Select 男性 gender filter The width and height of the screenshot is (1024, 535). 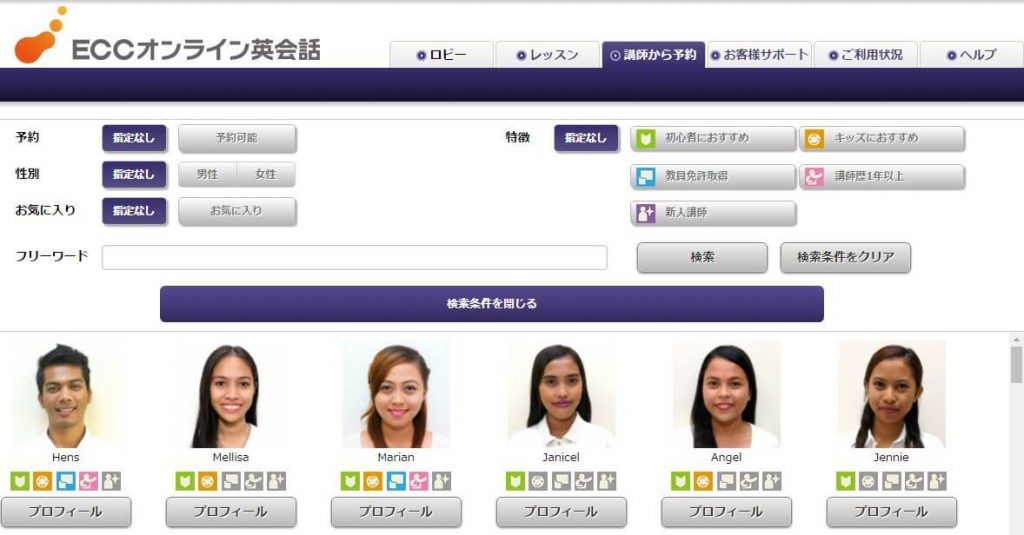coord(207,174)
